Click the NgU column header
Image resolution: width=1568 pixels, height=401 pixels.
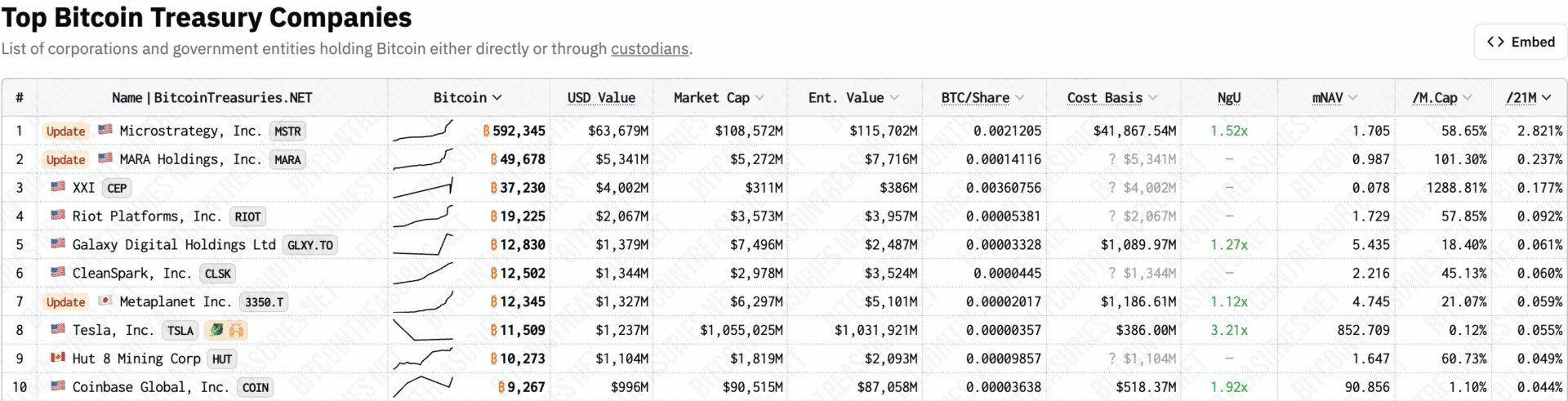click(1229, 98)
